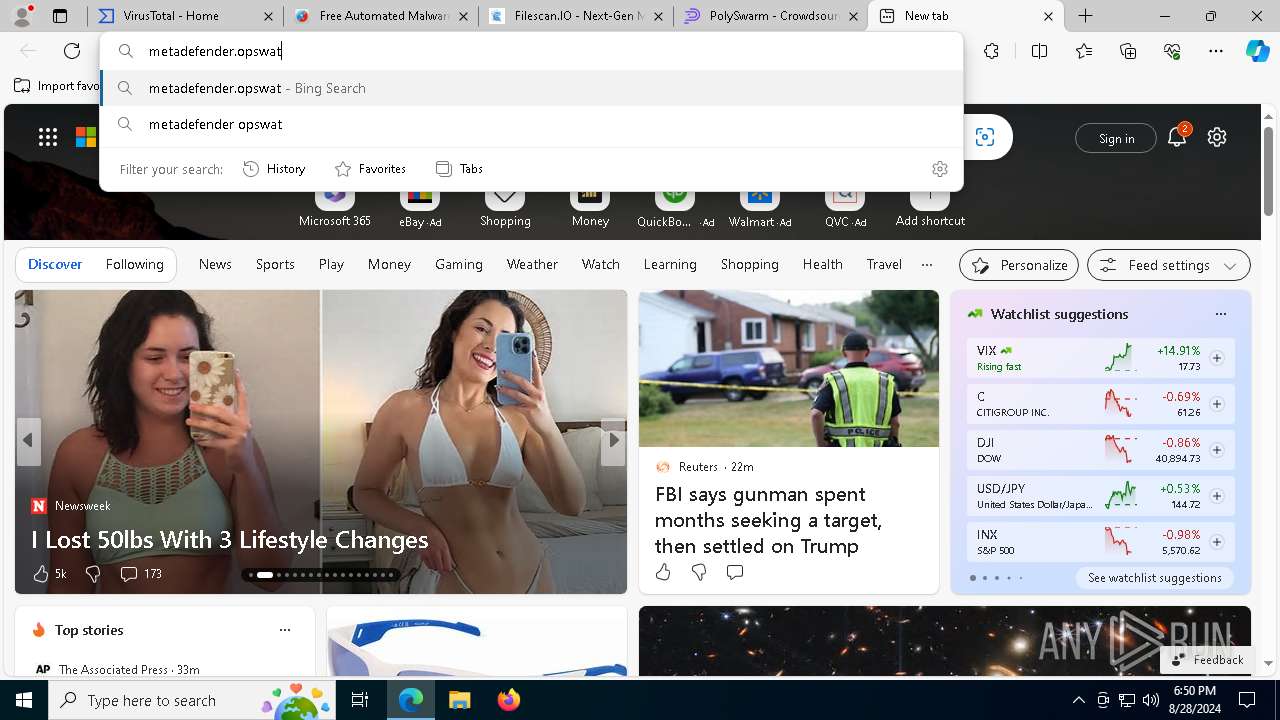Open FBI gunman headline article
This screenshot has width=1280, height=720.
768,520
